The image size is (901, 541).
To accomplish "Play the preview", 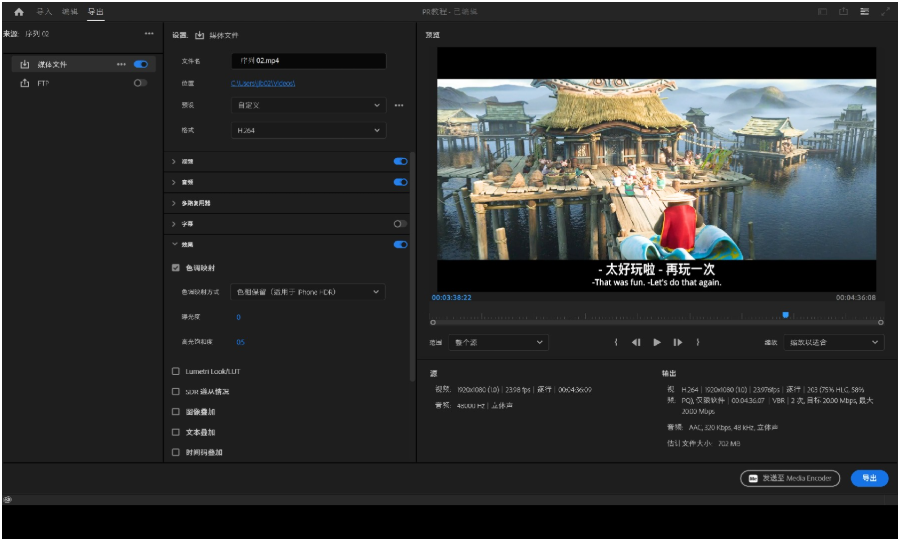I will pos(657,343).
